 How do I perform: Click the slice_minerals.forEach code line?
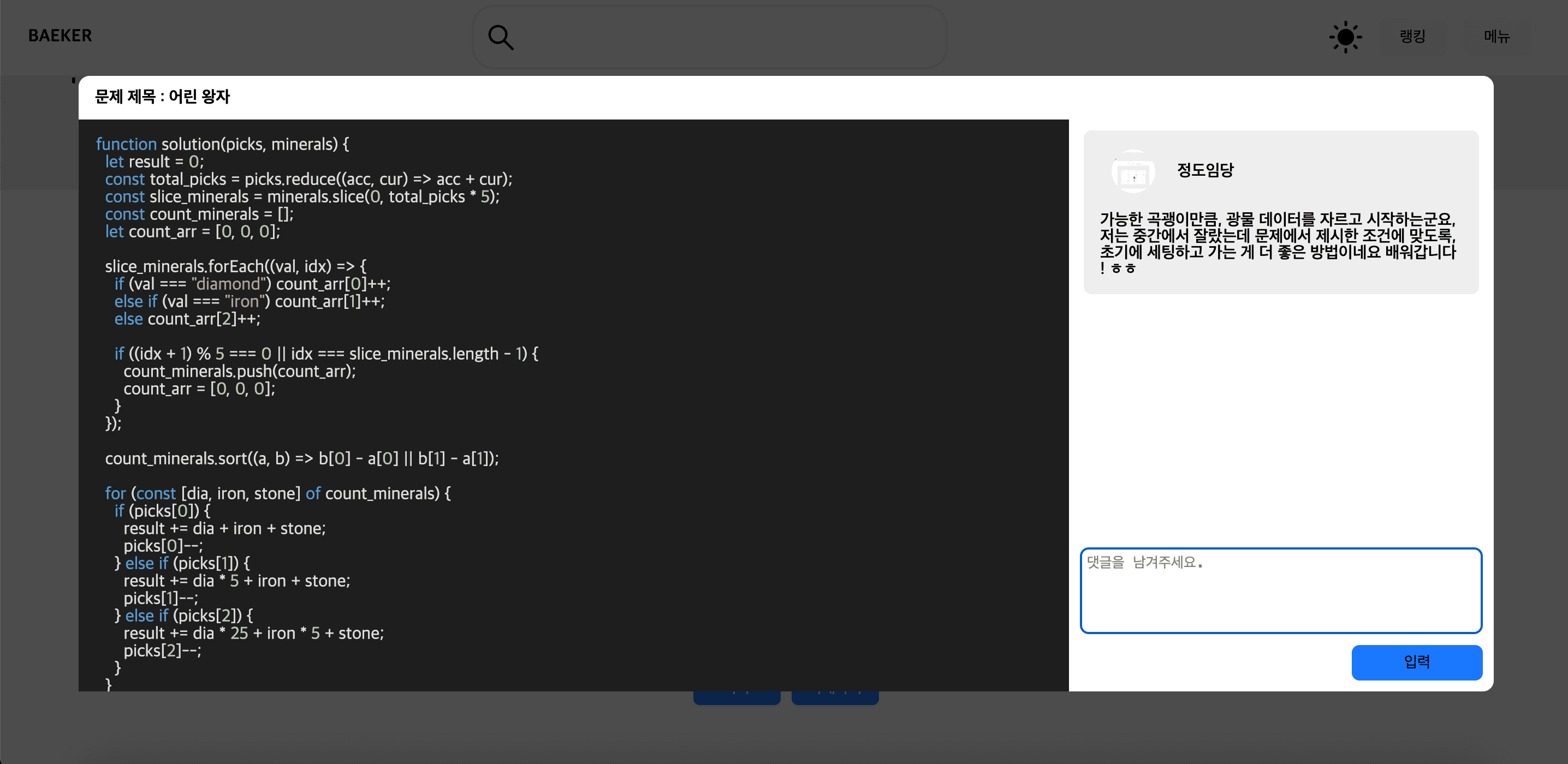coord(235,266)
